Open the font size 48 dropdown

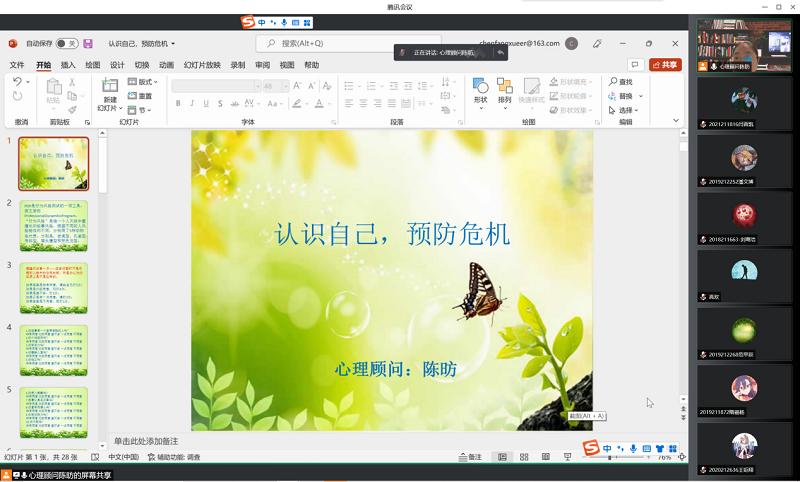[286, 86]
